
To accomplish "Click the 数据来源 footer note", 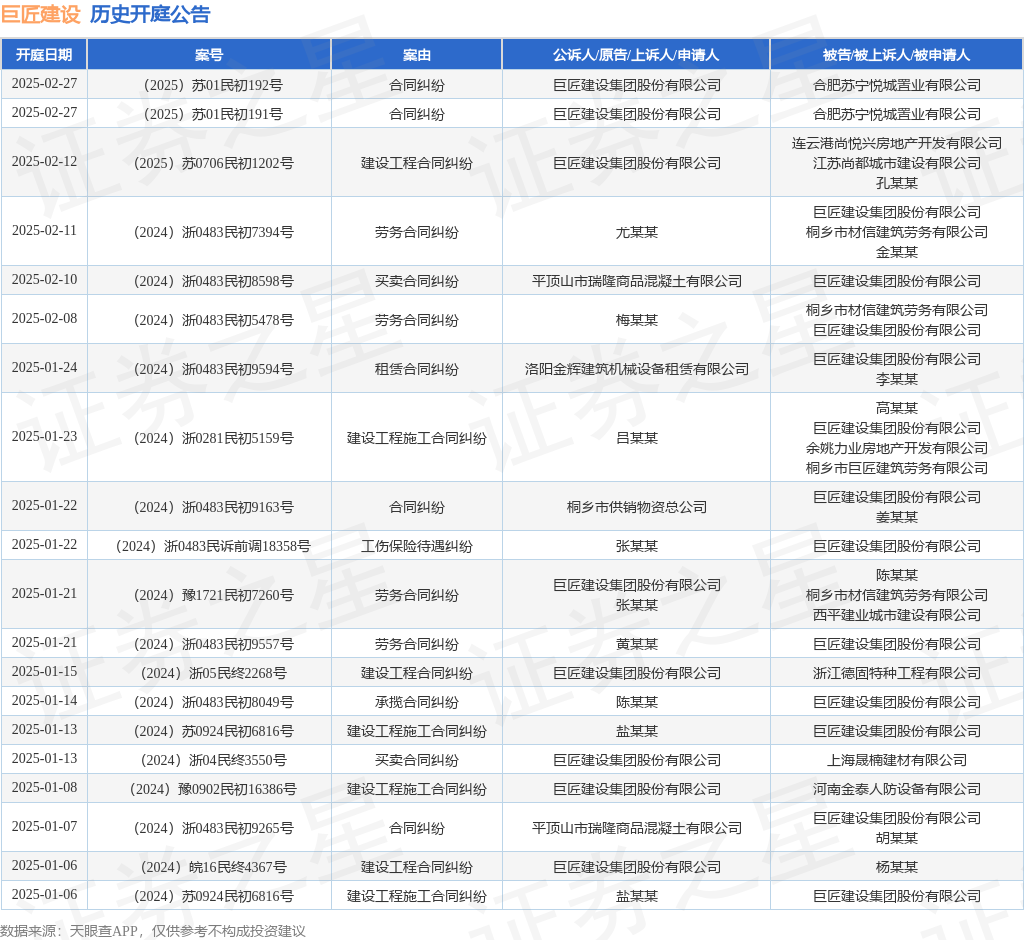I will [153, 931].
